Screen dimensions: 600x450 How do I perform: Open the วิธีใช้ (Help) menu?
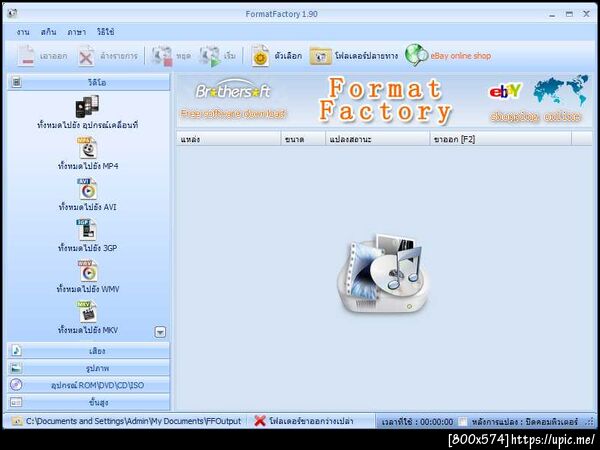pos(106,32)
